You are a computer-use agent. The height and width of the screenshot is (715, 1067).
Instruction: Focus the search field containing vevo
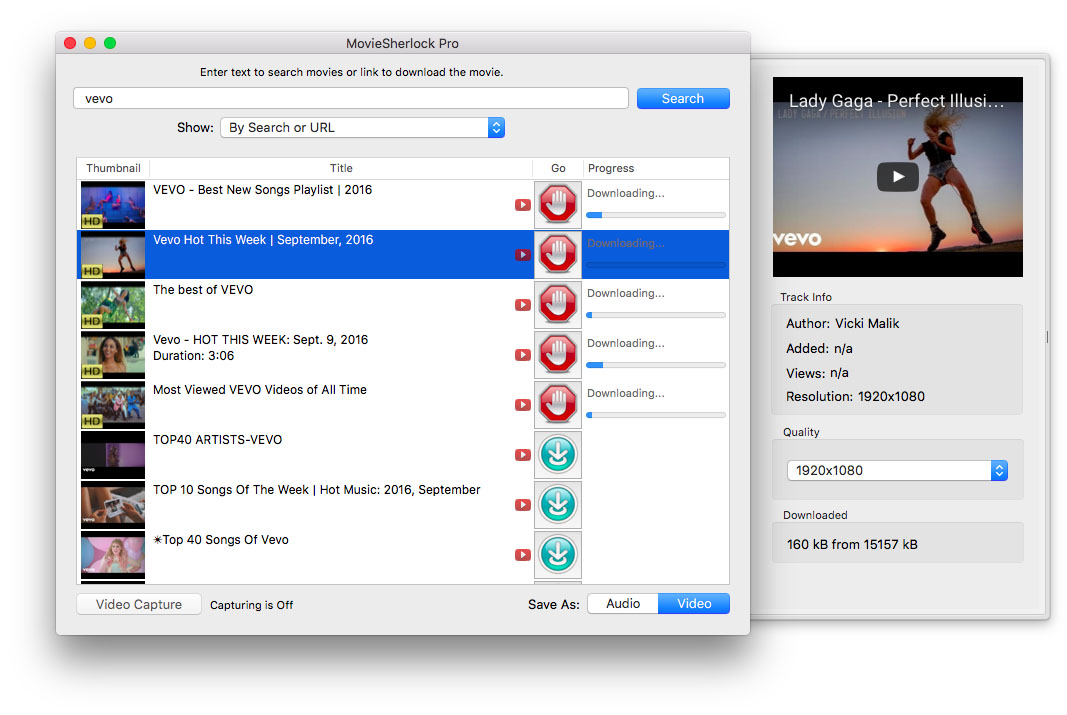tap(350, 98)
